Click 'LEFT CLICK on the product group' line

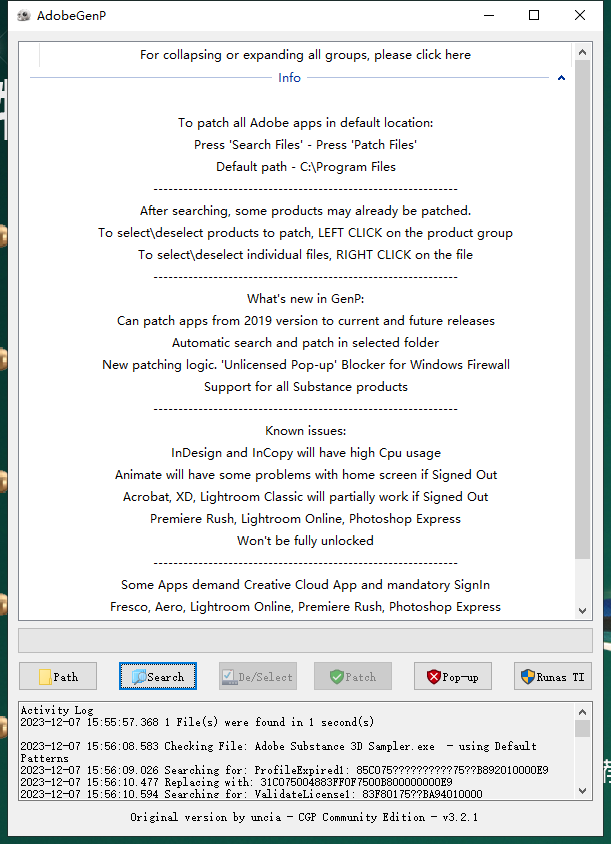click(x=305, y=233)
